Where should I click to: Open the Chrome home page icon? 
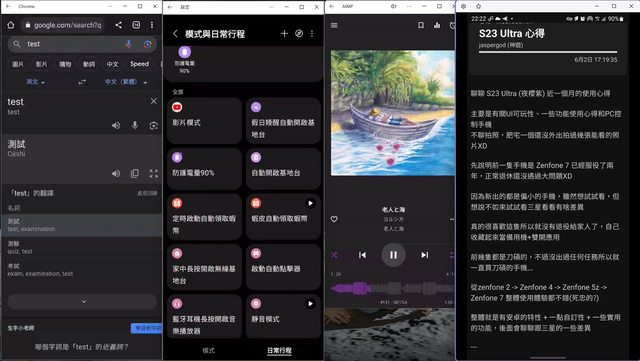pos(11,25)
